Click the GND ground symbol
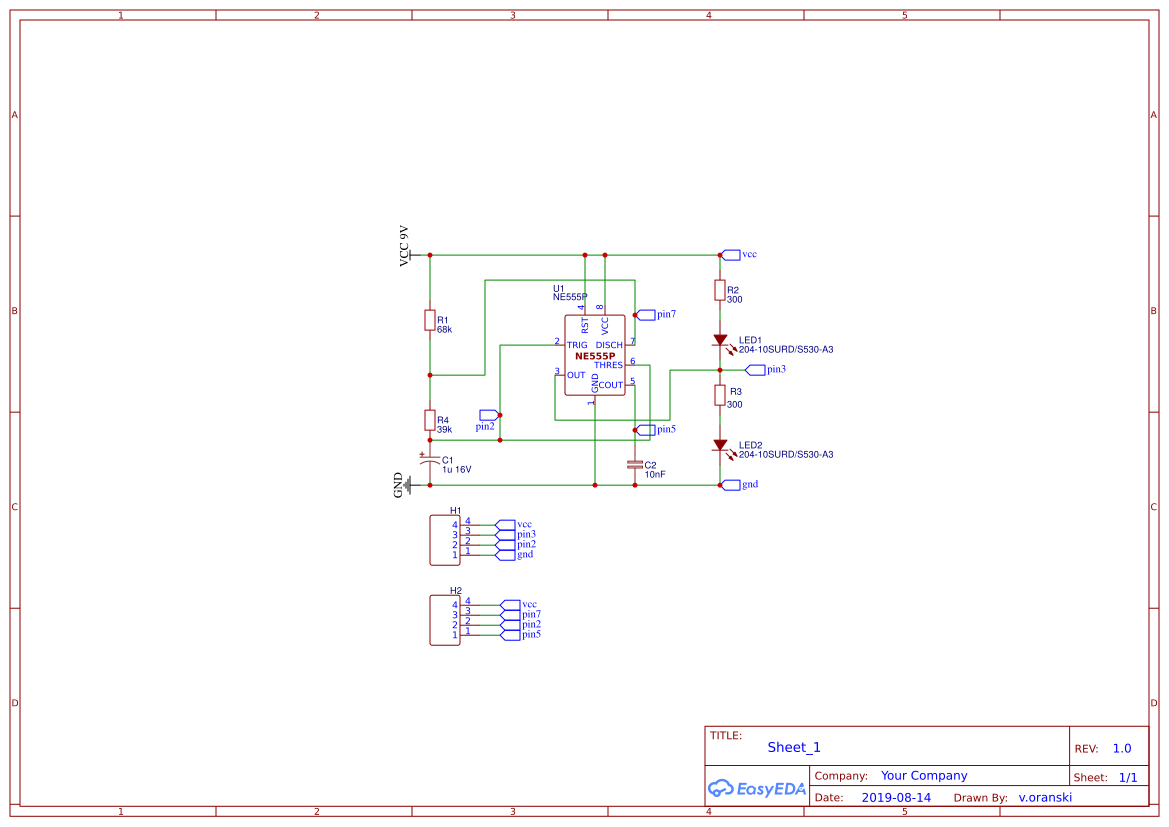The image size is (1169, 827). (x=408, y=485)
